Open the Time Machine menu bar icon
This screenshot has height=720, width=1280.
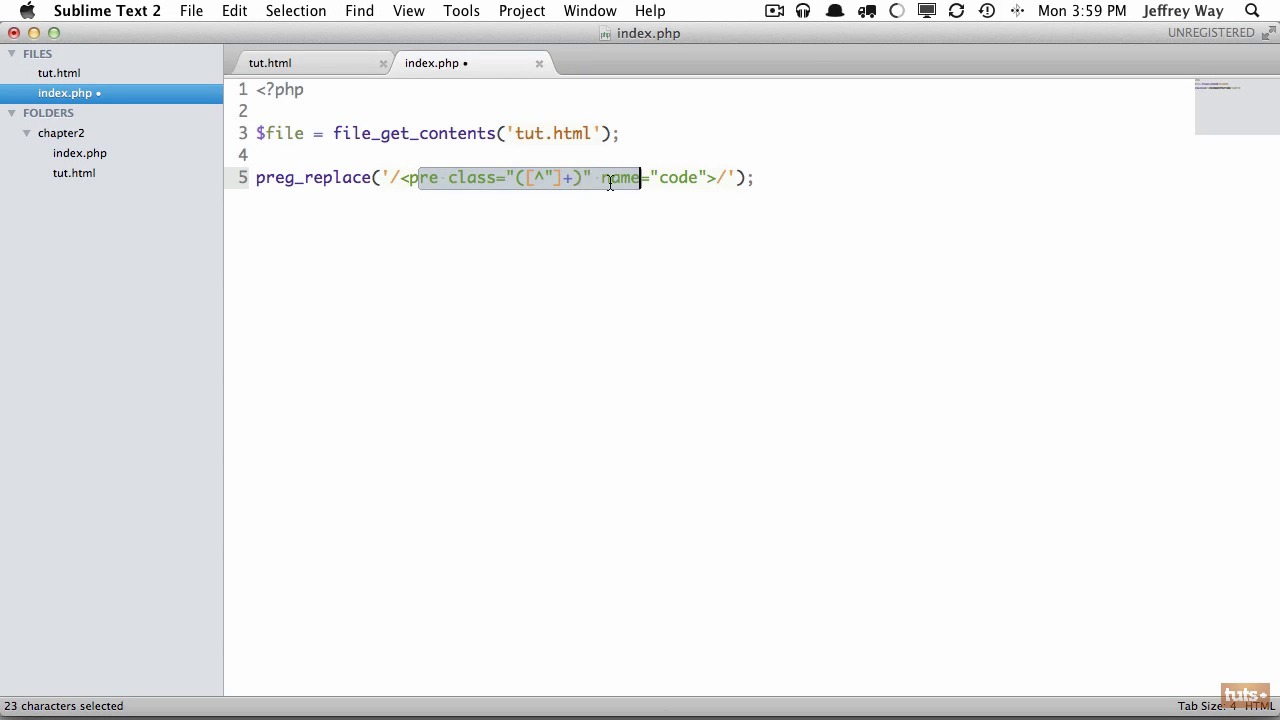click(x=987, y=11)
